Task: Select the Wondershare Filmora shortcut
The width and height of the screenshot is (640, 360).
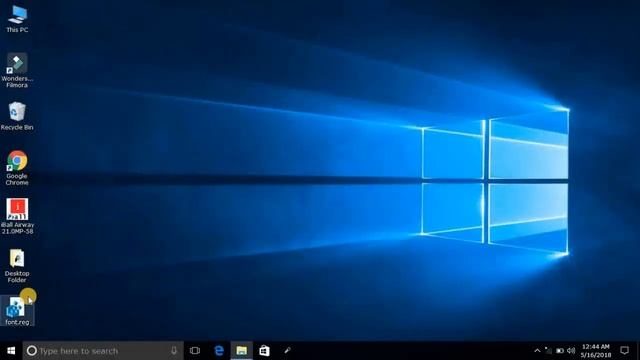Action: (17, 70)
